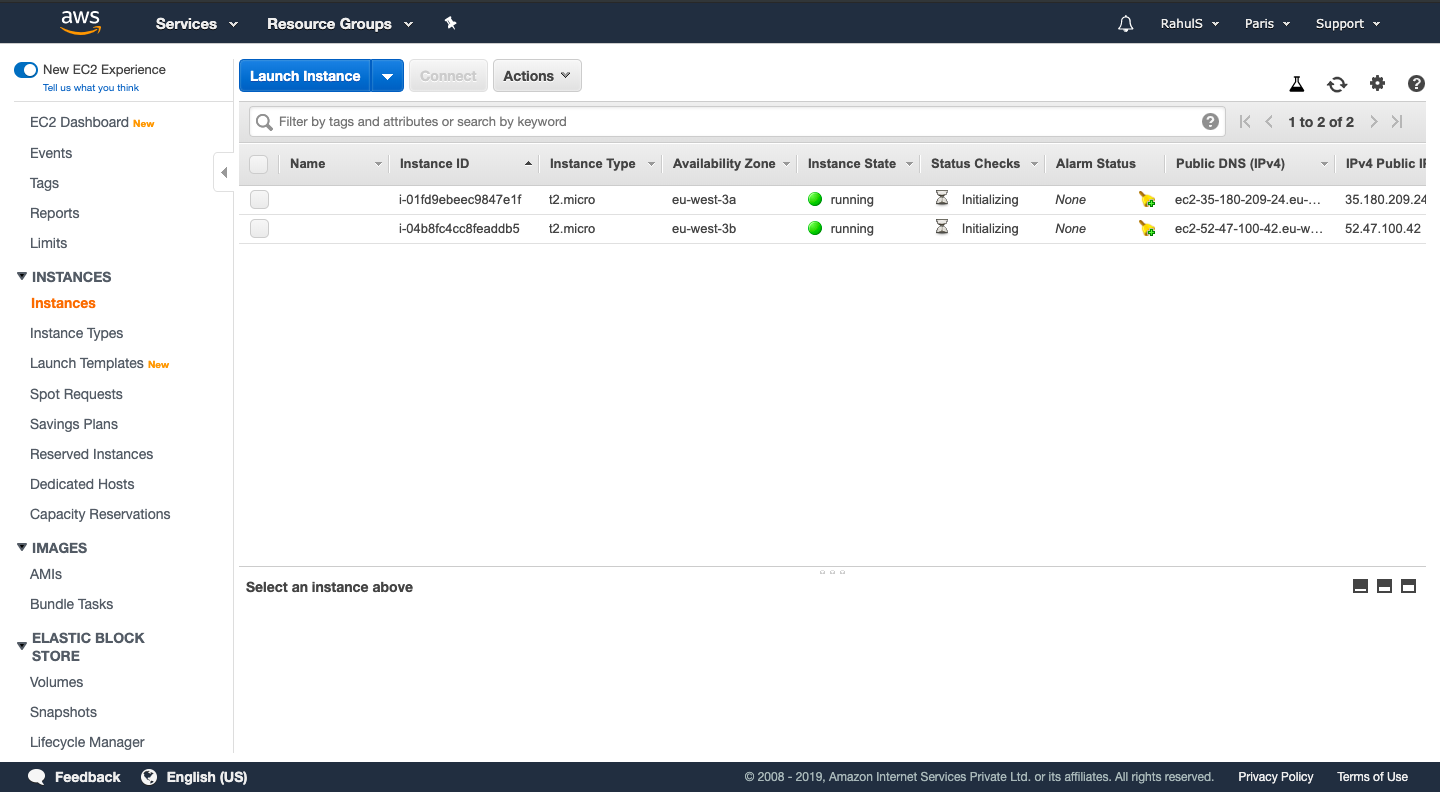Open table settings gear icon

pos(1377,84)
